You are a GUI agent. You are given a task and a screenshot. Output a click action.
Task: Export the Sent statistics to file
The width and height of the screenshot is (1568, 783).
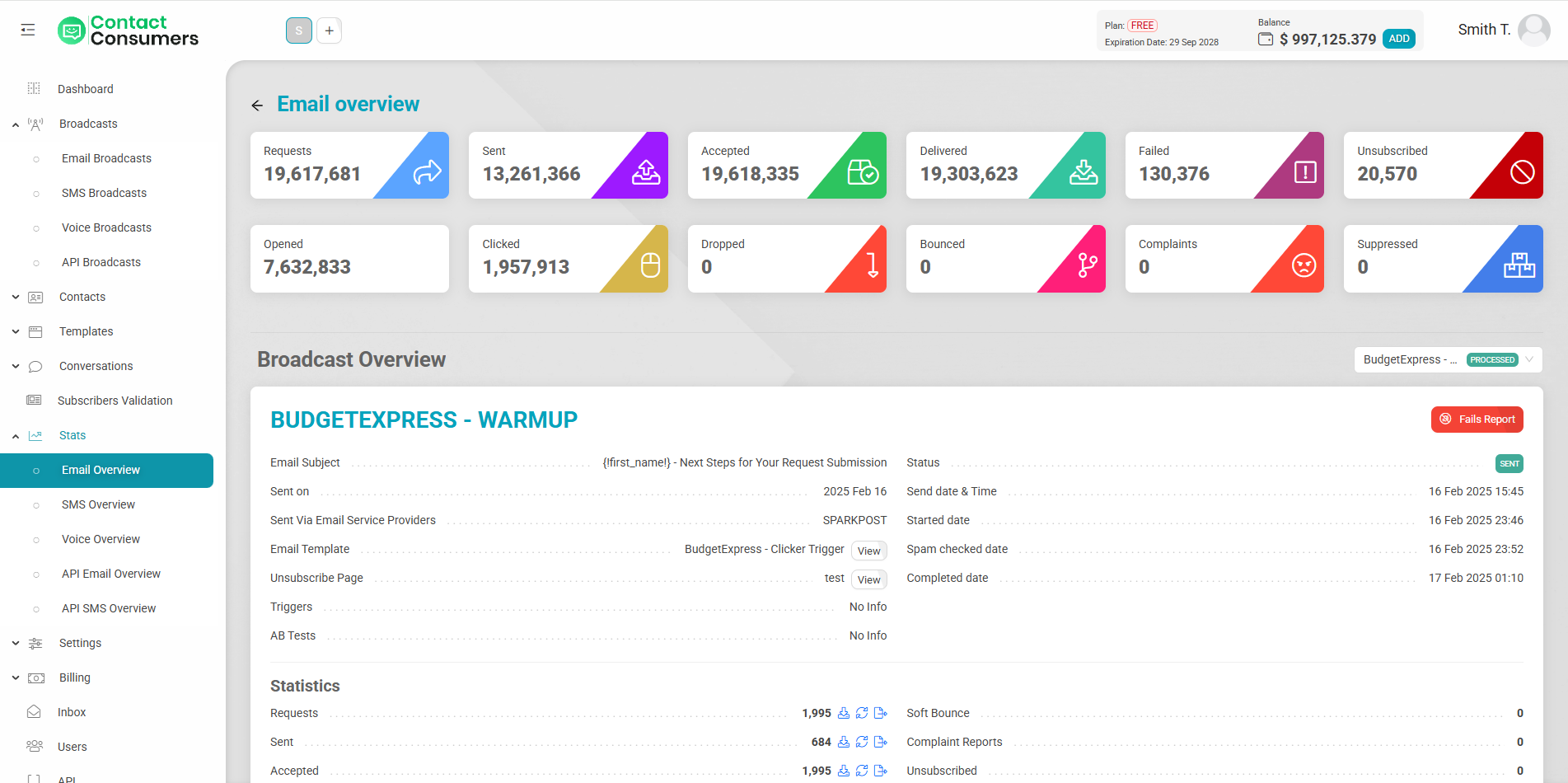pos(880,742)
